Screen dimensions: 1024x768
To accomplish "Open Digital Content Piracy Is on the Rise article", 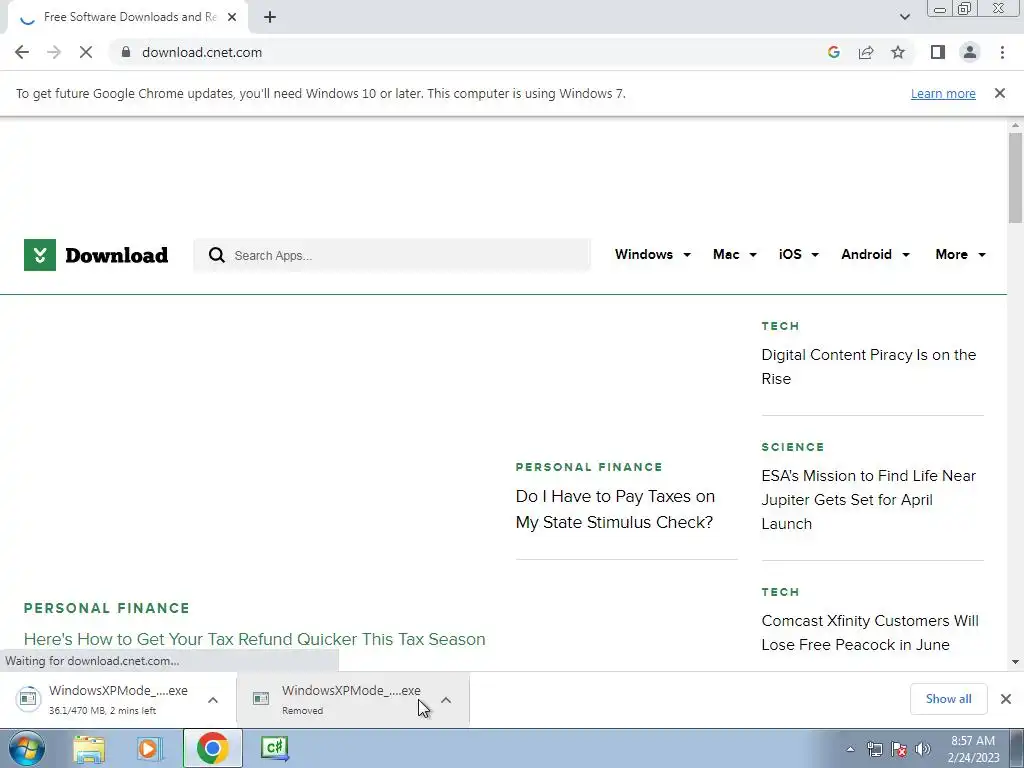I will (x=869, y=367).
